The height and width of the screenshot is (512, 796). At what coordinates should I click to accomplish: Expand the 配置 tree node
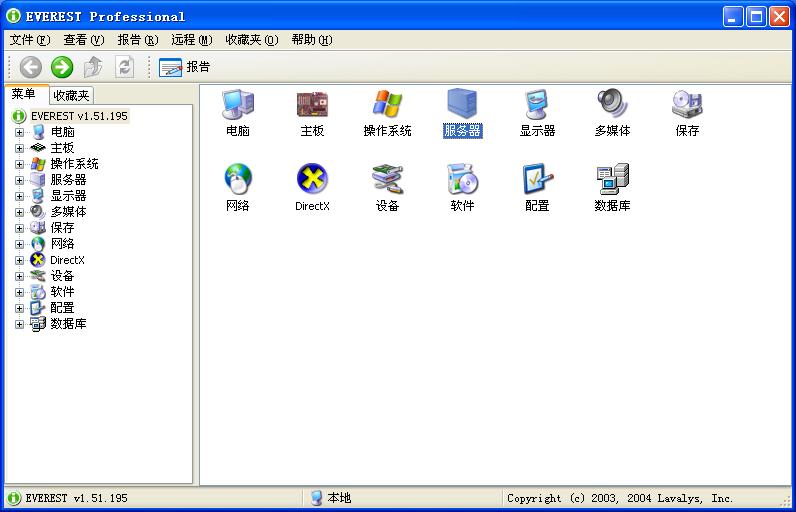point(19,308)
